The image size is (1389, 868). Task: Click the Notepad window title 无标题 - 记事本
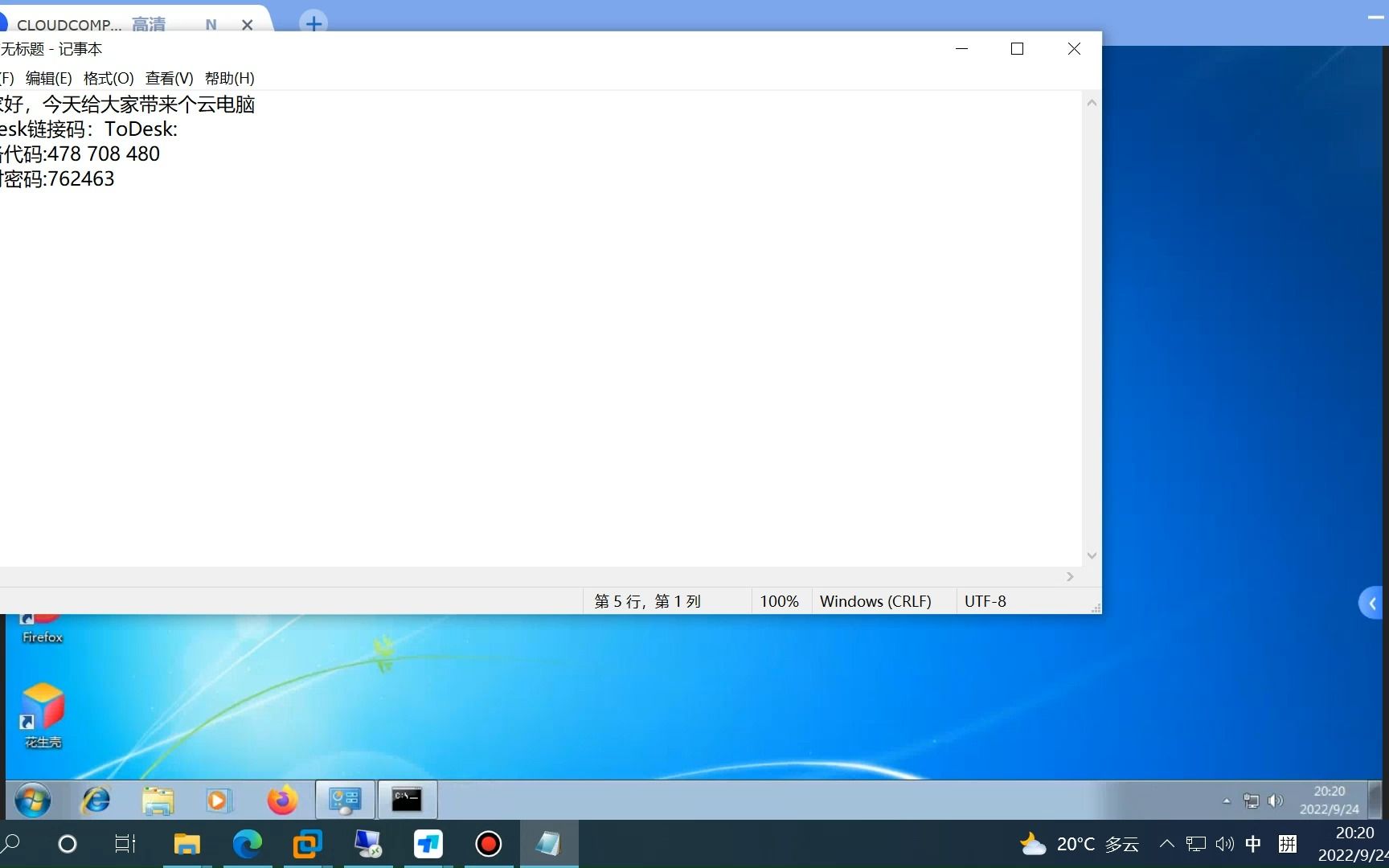pos(51,49)
